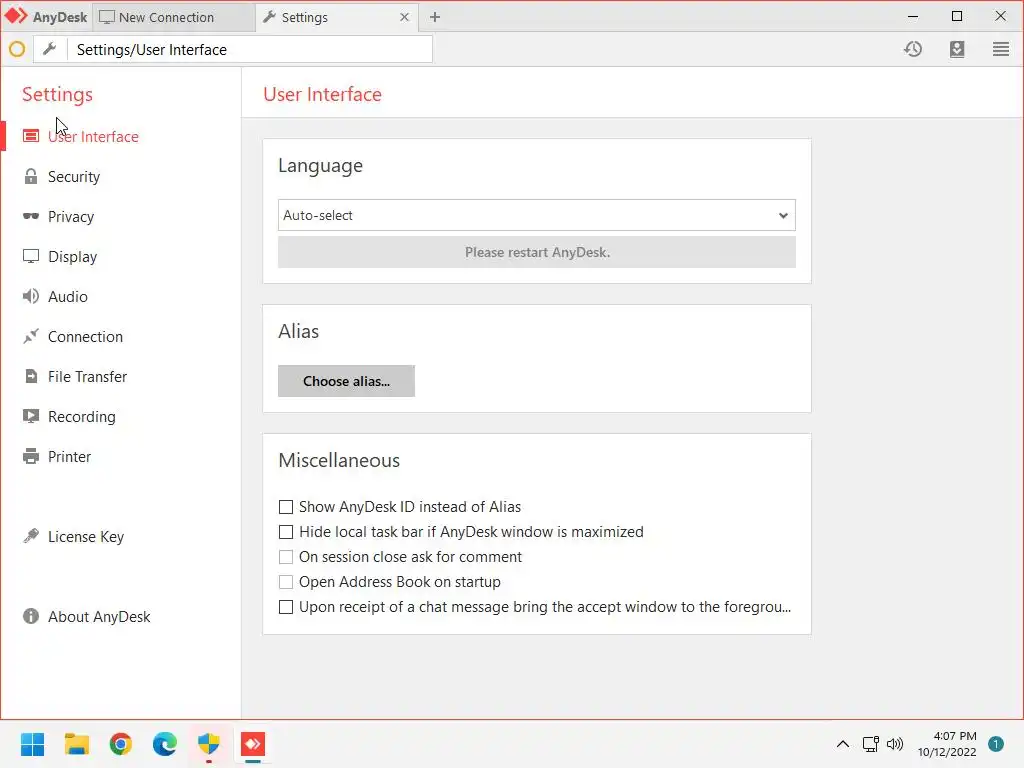The image size is (1024, 768).
Task: Click the Printer icon in the sidebar
Action: pos(31,456)
